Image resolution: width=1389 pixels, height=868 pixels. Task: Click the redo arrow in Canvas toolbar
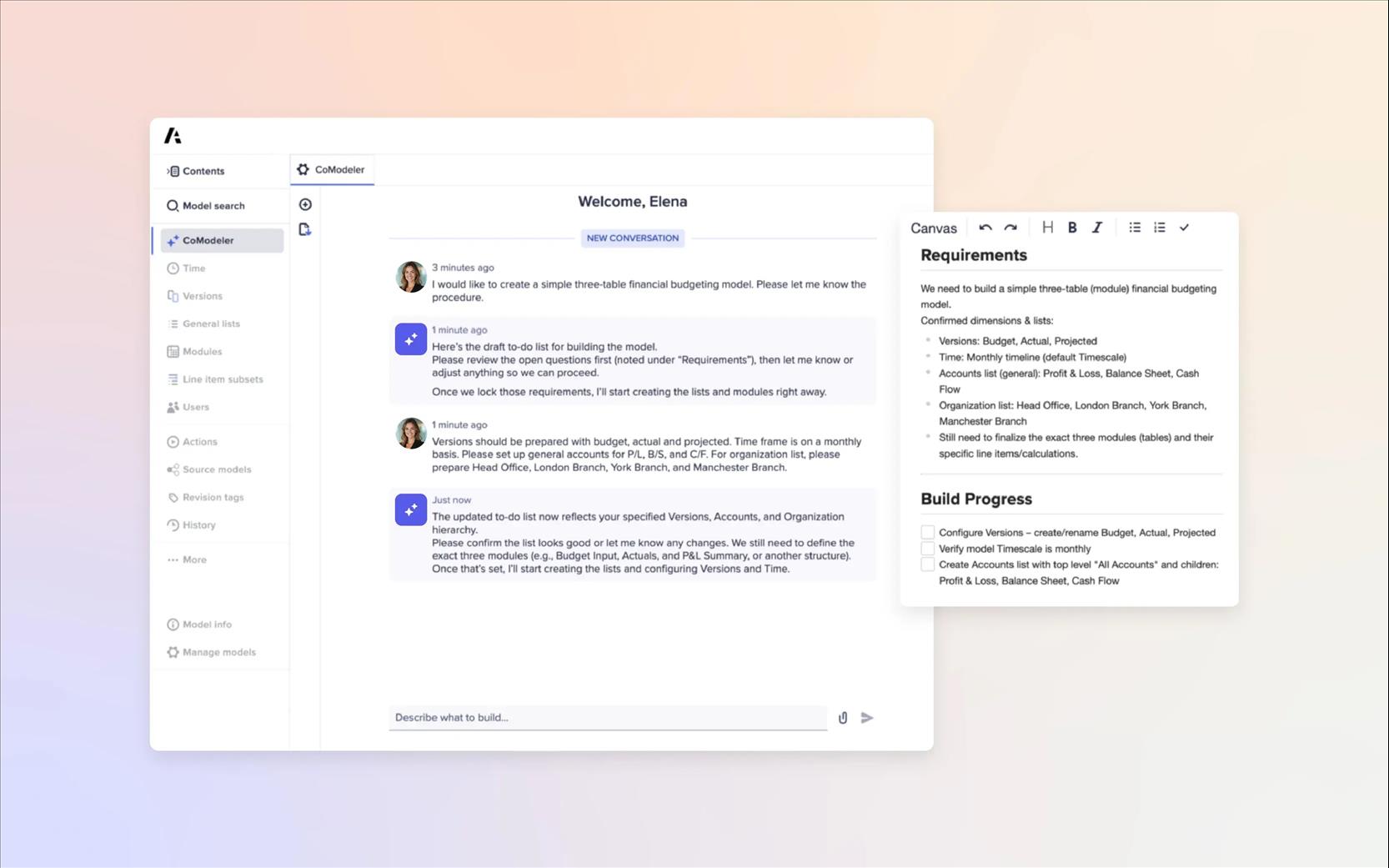pos(1010,228)
